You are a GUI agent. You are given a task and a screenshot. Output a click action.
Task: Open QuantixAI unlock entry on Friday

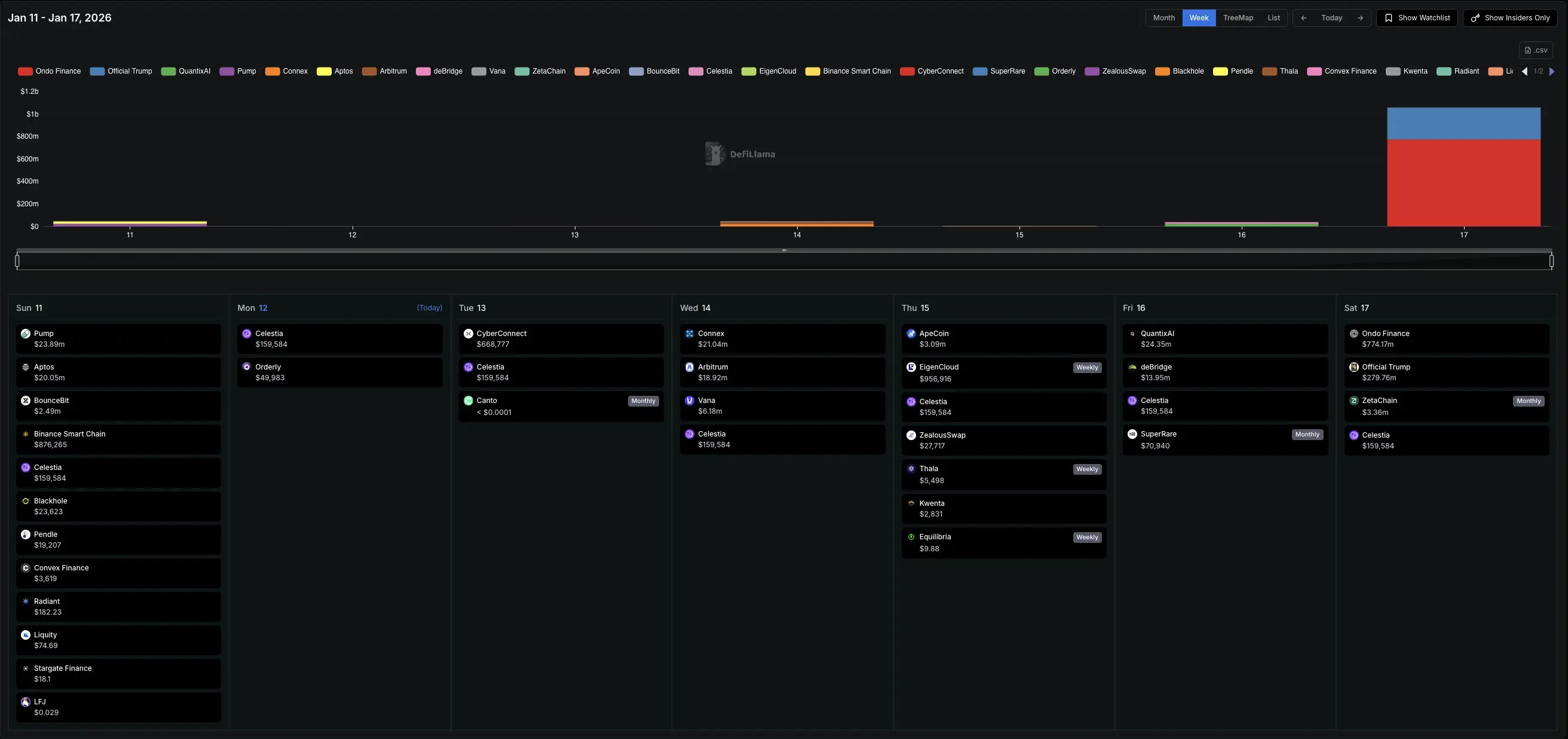pos(1224,339)
